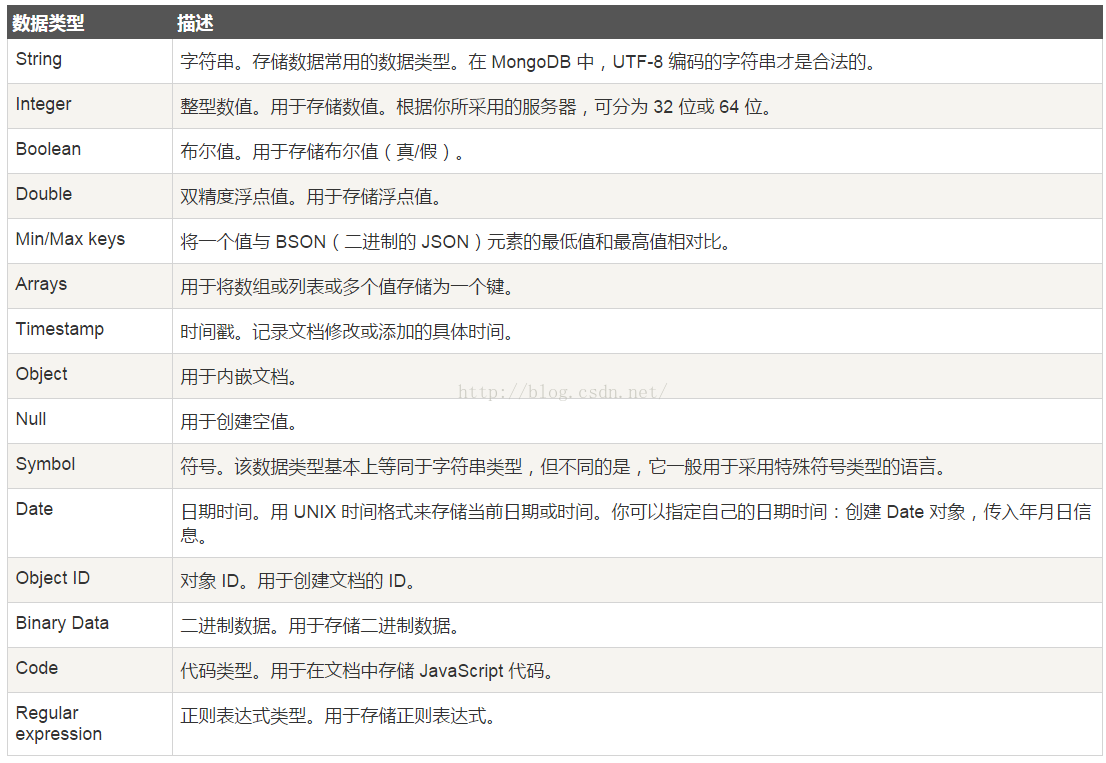Select the Boolean data type cell
This screenshot has width=1106, height=763.
(90, 151)
